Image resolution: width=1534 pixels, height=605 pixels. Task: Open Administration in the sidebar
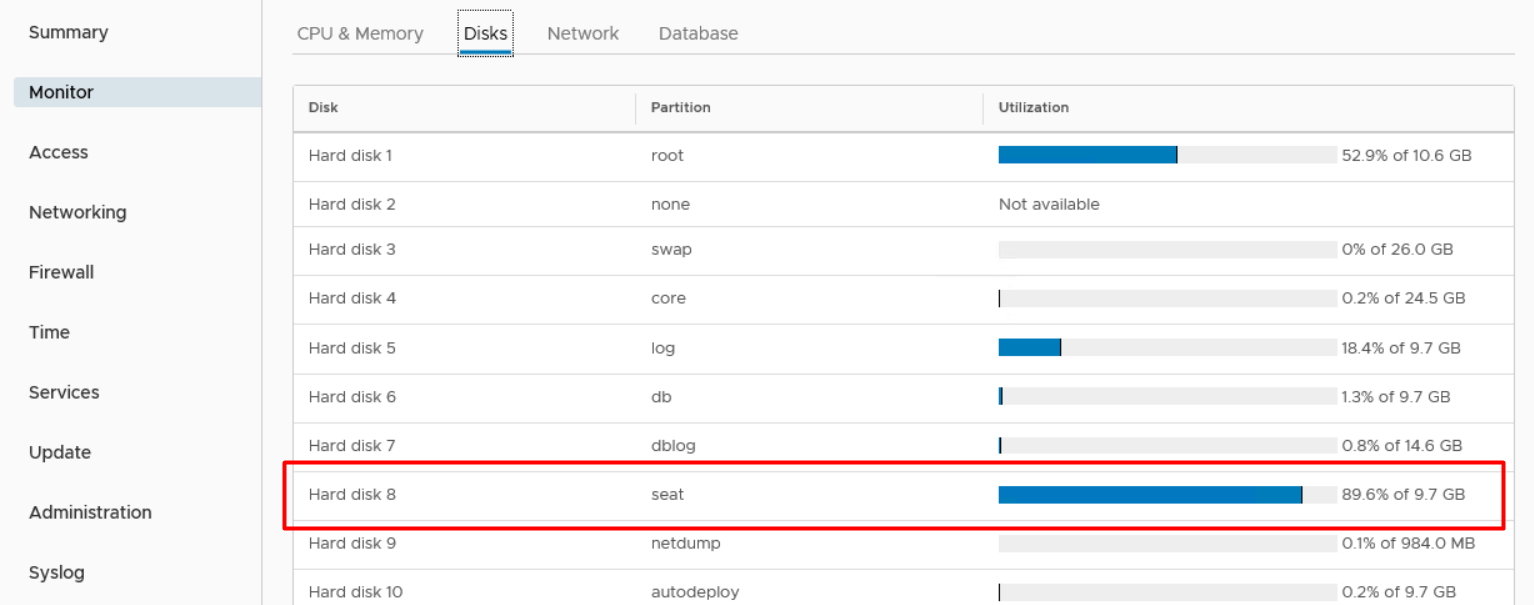point(90,512)
